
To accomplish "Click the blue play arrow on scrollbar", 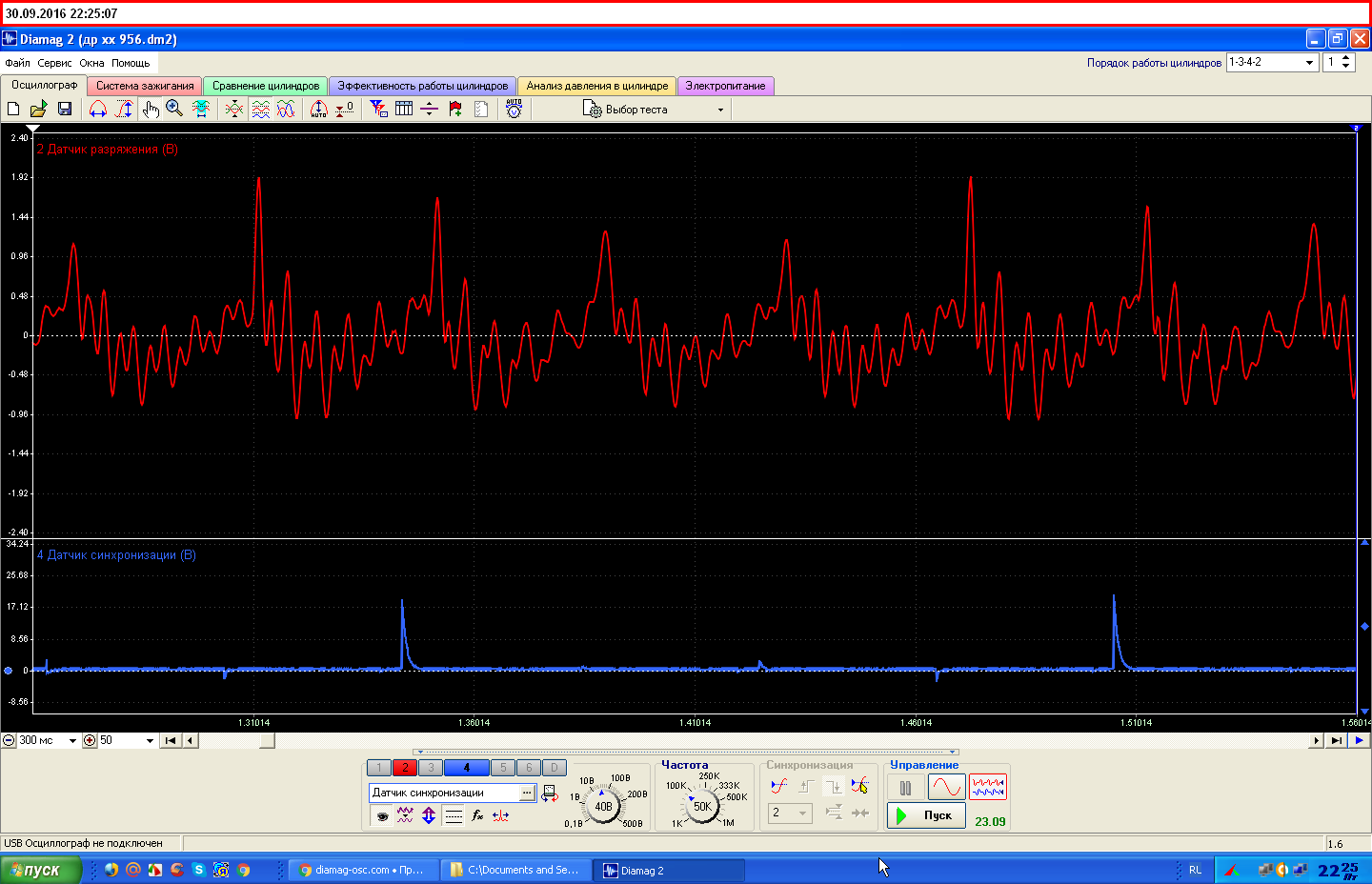I will coord(1359,740).
